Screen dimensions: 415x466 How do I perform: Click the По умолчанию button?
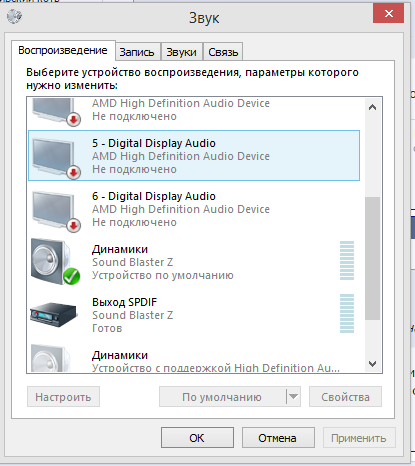[x=222, y=397]
